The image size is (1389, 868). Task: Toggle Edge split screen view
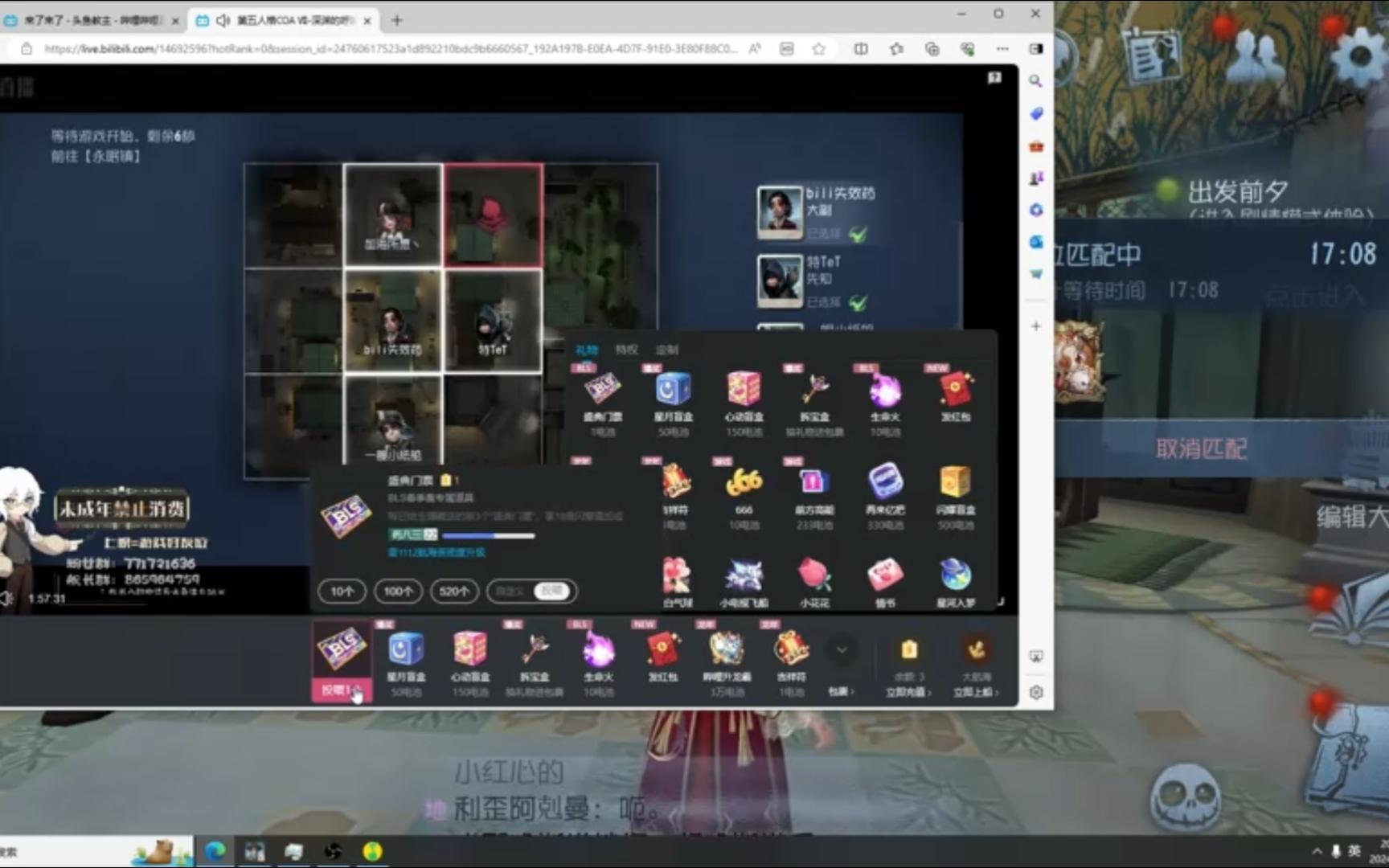861,48
